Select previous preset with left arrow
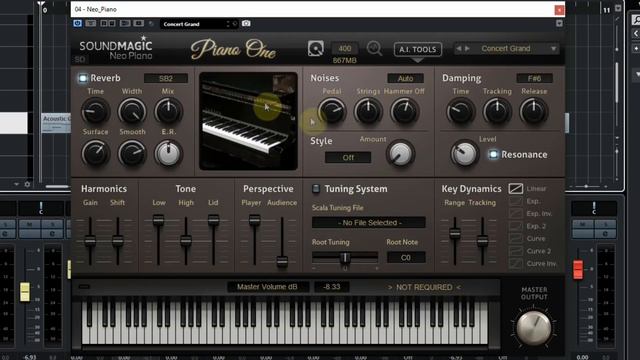Image resolution: width=640 pixels, height=360 pixels. 458,49
